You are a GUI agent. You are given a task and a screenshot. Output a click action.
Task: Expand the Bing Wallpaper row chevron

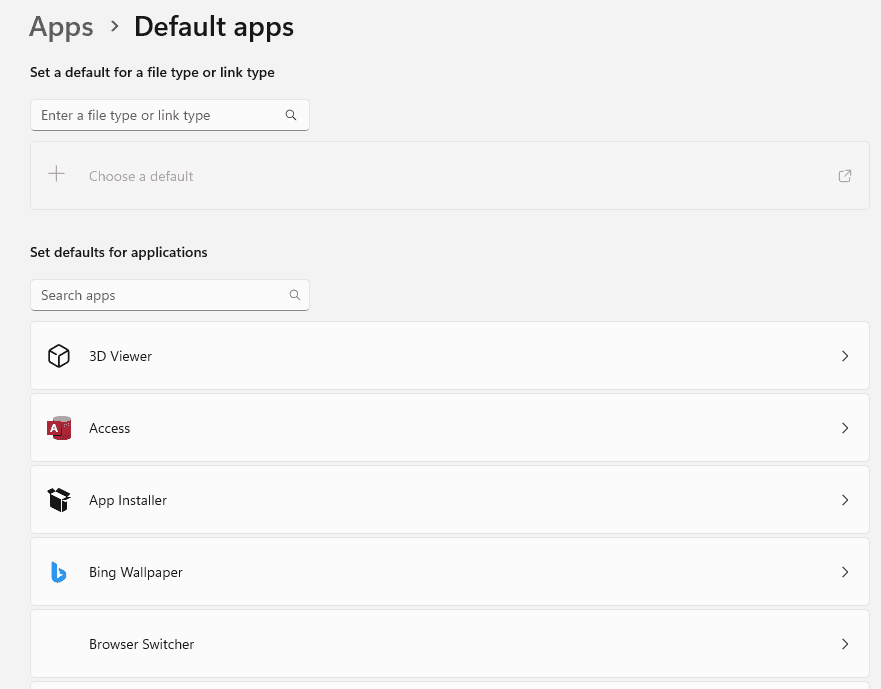pos(844,572)
